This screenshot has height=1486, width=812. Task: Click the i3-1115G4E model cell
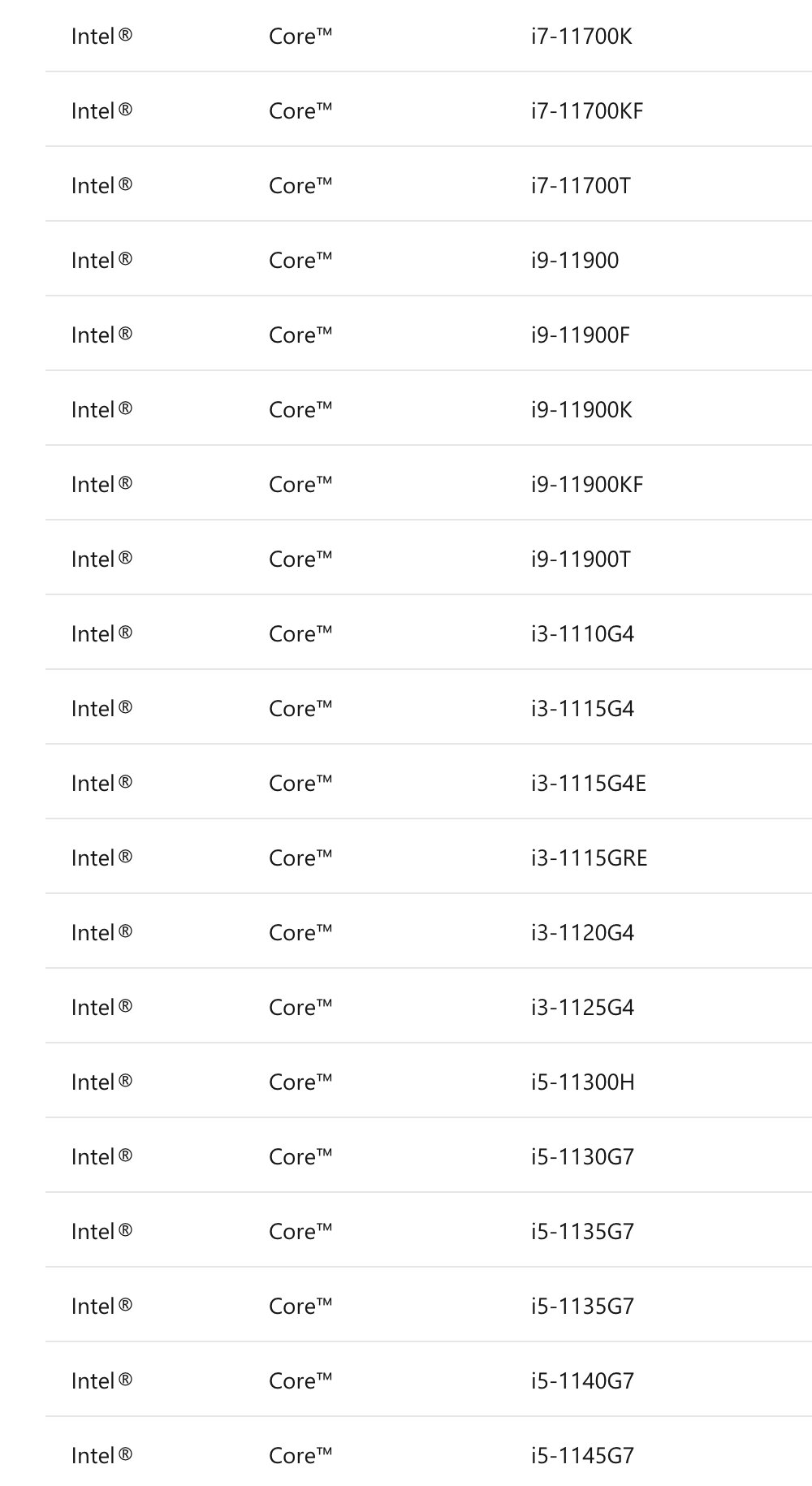click(x=589, y=784)
